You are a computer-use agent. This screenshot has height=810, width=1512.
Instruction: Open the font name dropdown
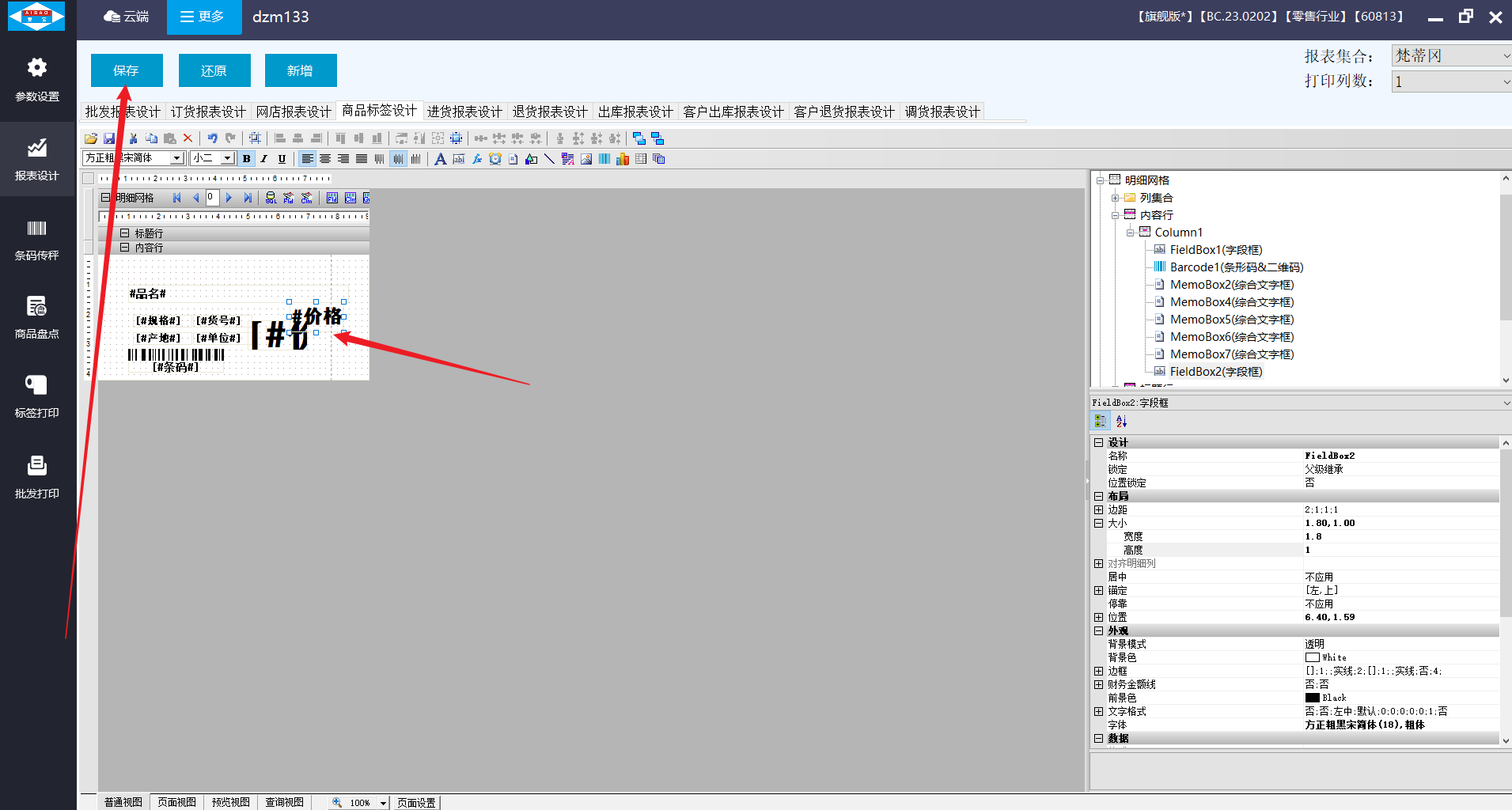click(x=178, y=158)
